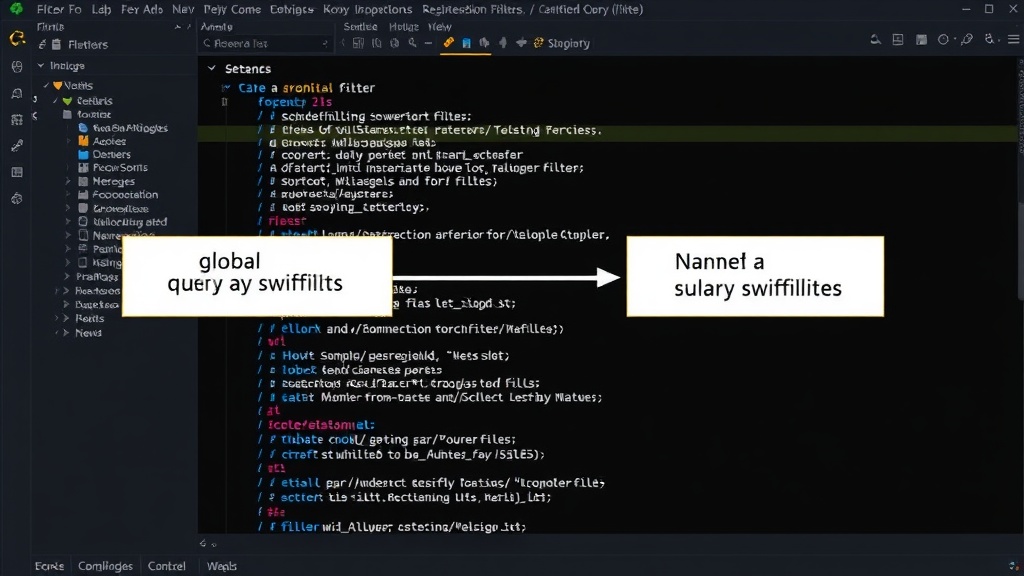Image resolution: width=1024 pixels, height=576 pixels.
Task: Open the Eolvigts menu
Action: (291, 9)
